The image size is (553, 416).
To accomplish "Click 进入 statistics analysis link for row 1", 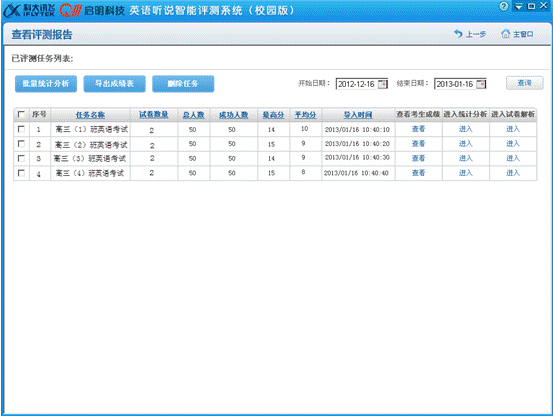I will click(466, 129).
